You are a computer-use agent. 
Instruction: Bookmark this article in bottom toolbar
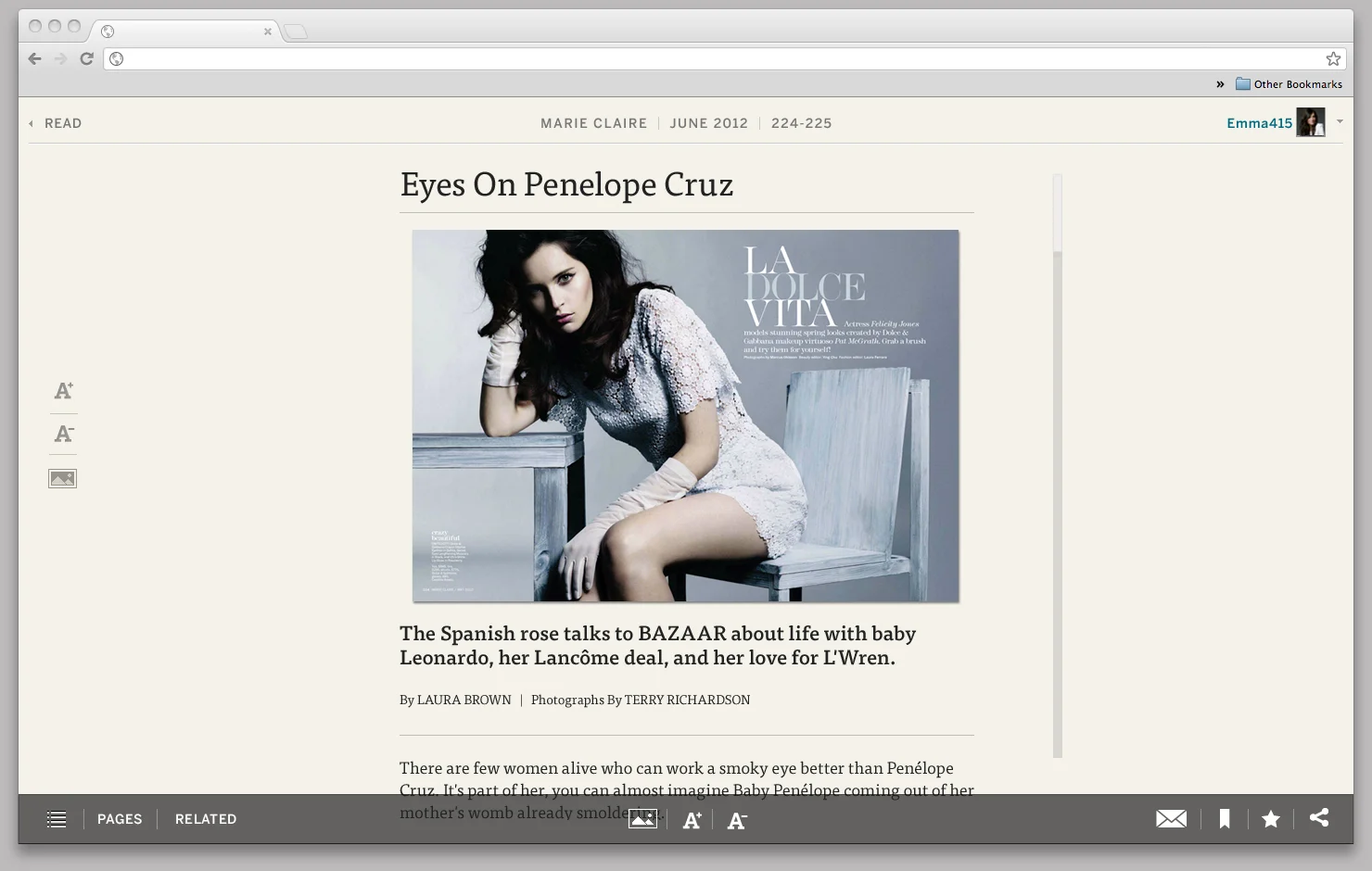coord(1225,819)
